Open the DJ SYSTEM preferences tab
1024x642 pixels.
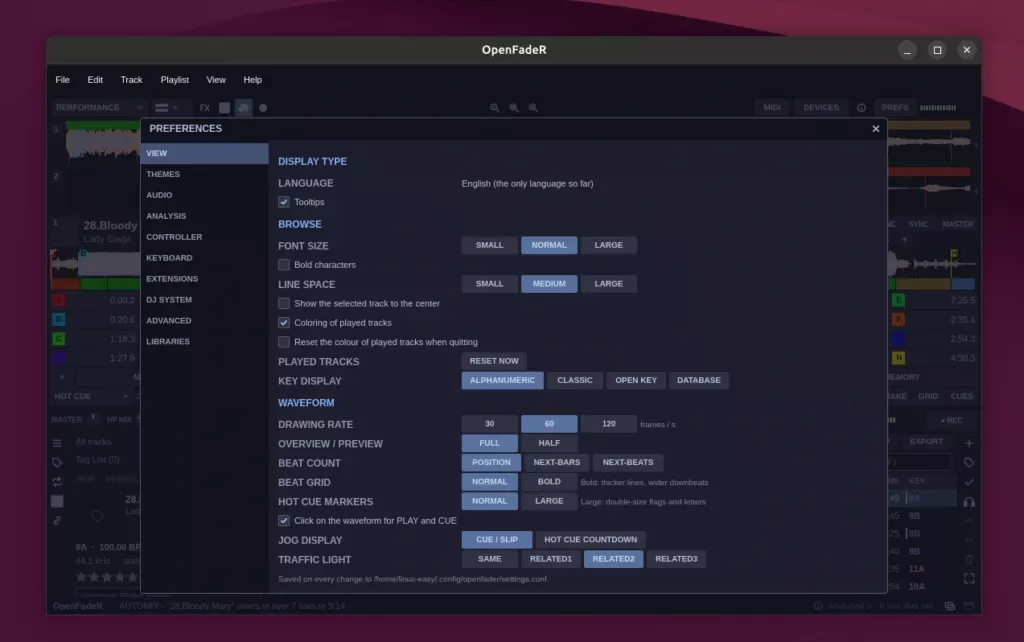click(204, 300)
